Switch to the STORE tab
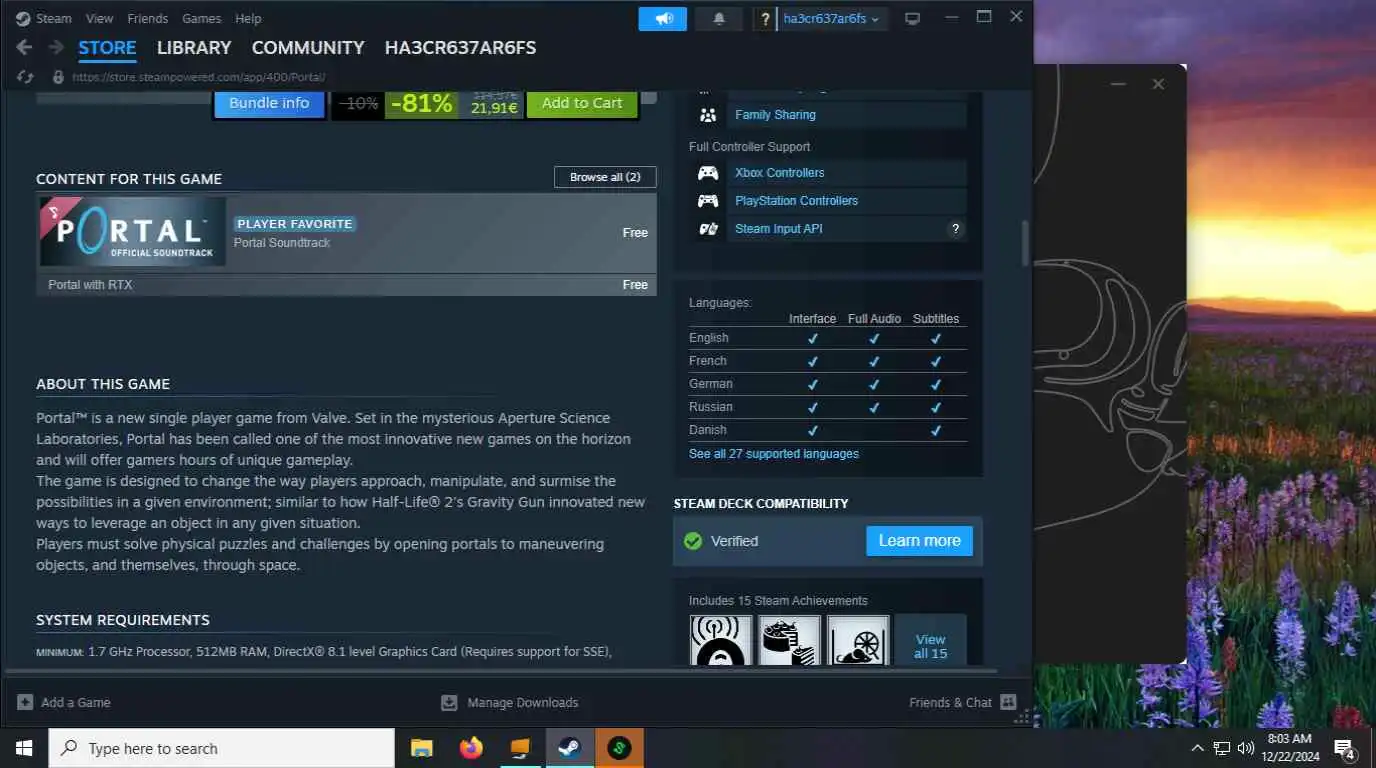The image size is (1376, 768). pyautogui.click(x=107, y=48)
